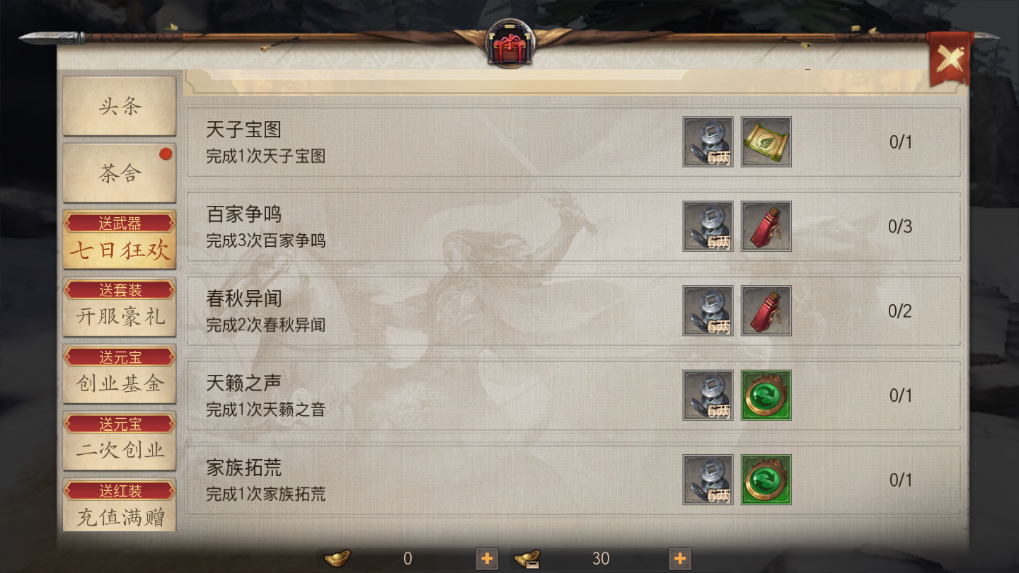1019x573 pixels.
Task: Open the 开服豪礼 tab
Action: pyautogui.click(x=120, y=307)
